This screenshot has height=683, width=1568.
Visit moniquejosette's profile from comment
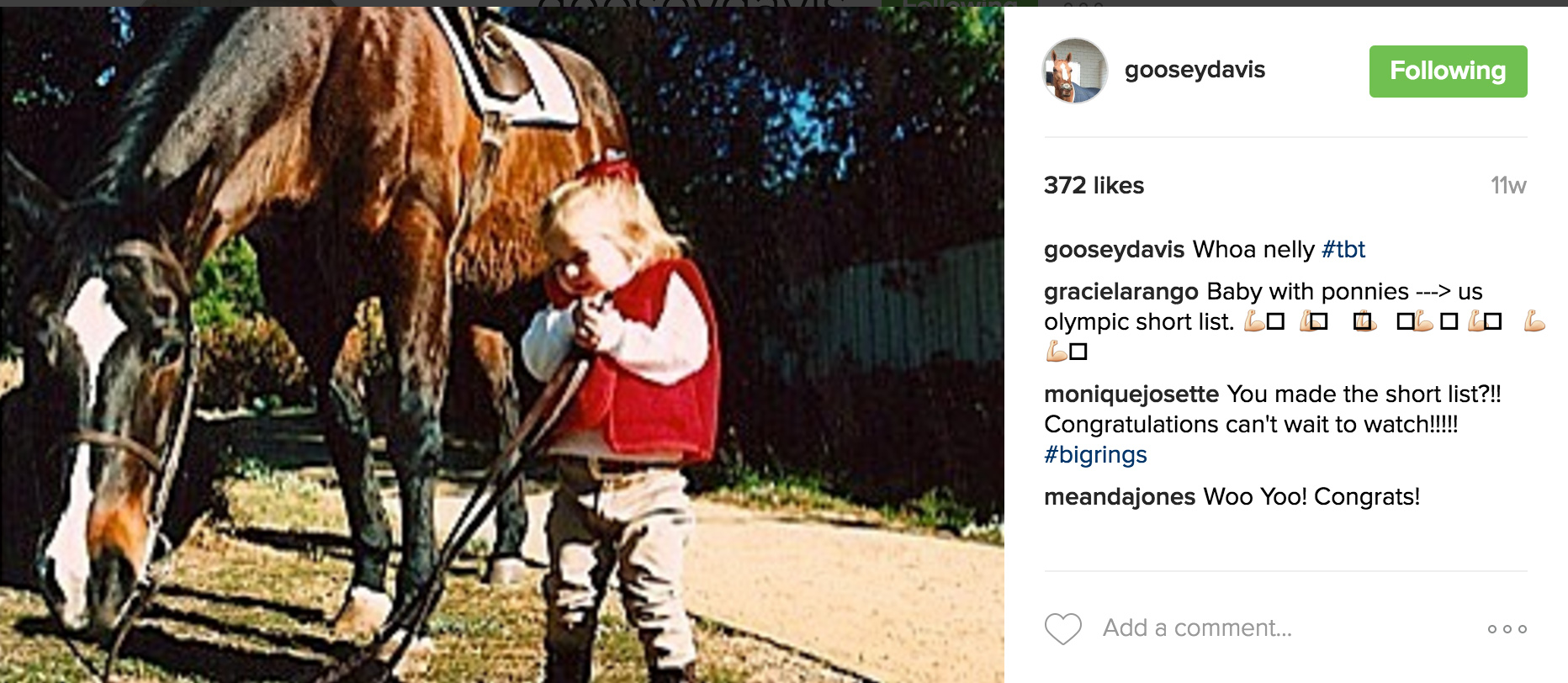click(x=1131, y=394)
